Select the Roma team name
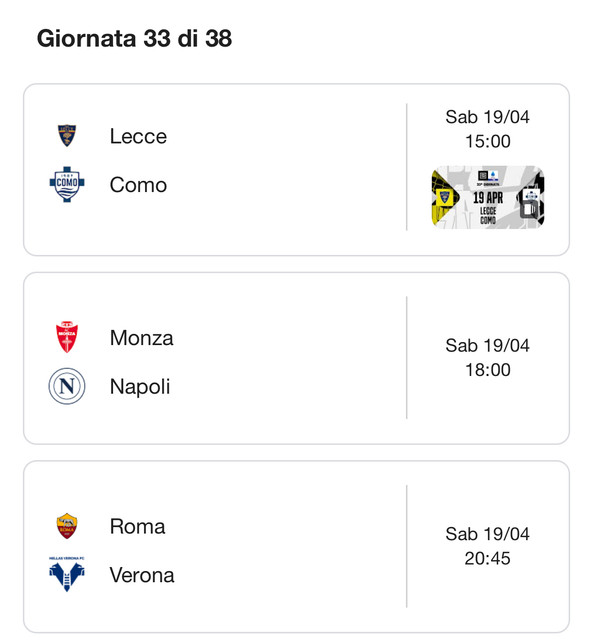This screenshot has width=593, height=640. pos(138,526)
